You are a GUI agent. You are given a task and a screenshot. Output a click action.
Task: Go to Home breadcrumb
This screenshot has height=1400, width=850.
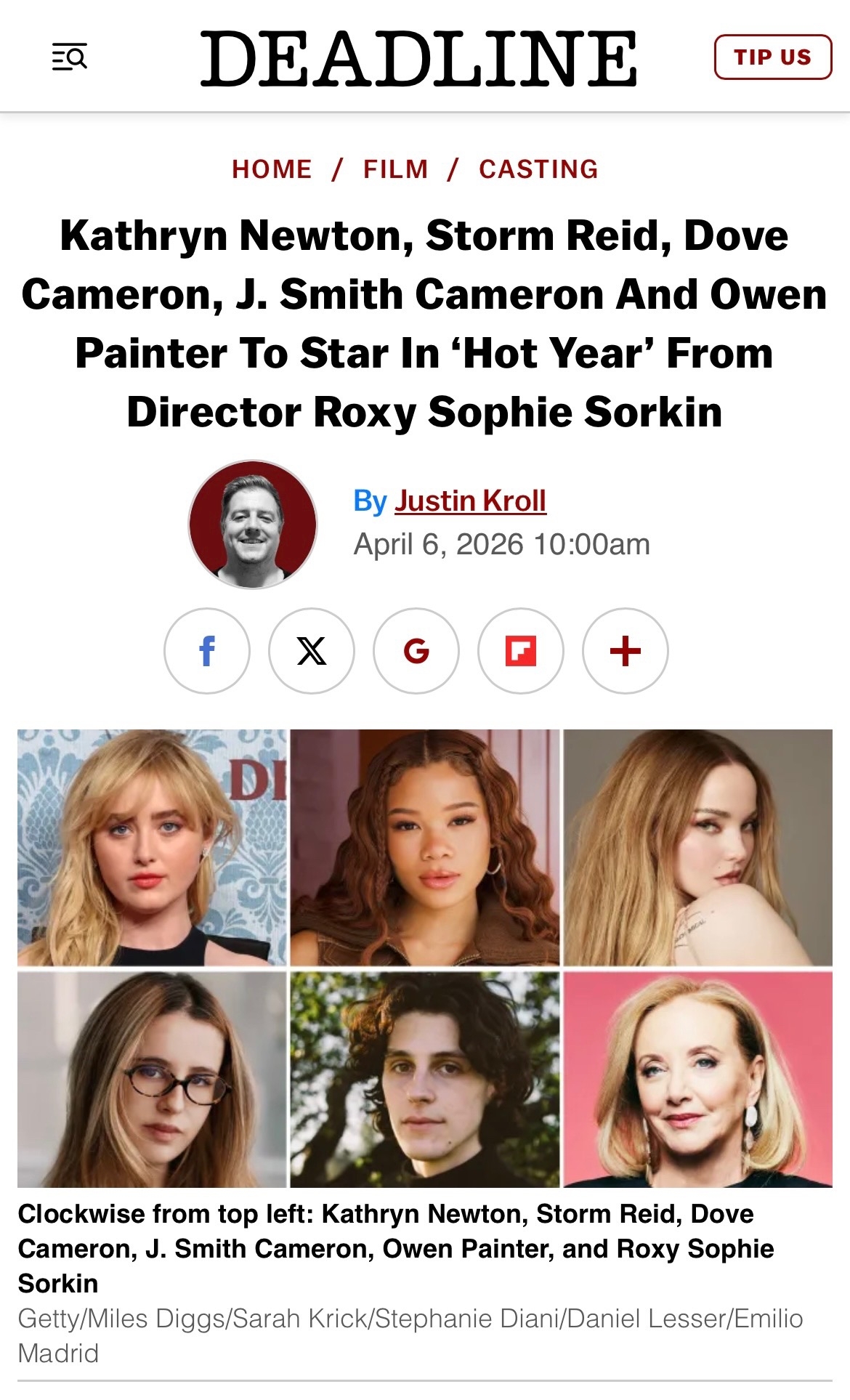(x=272, y=169)
